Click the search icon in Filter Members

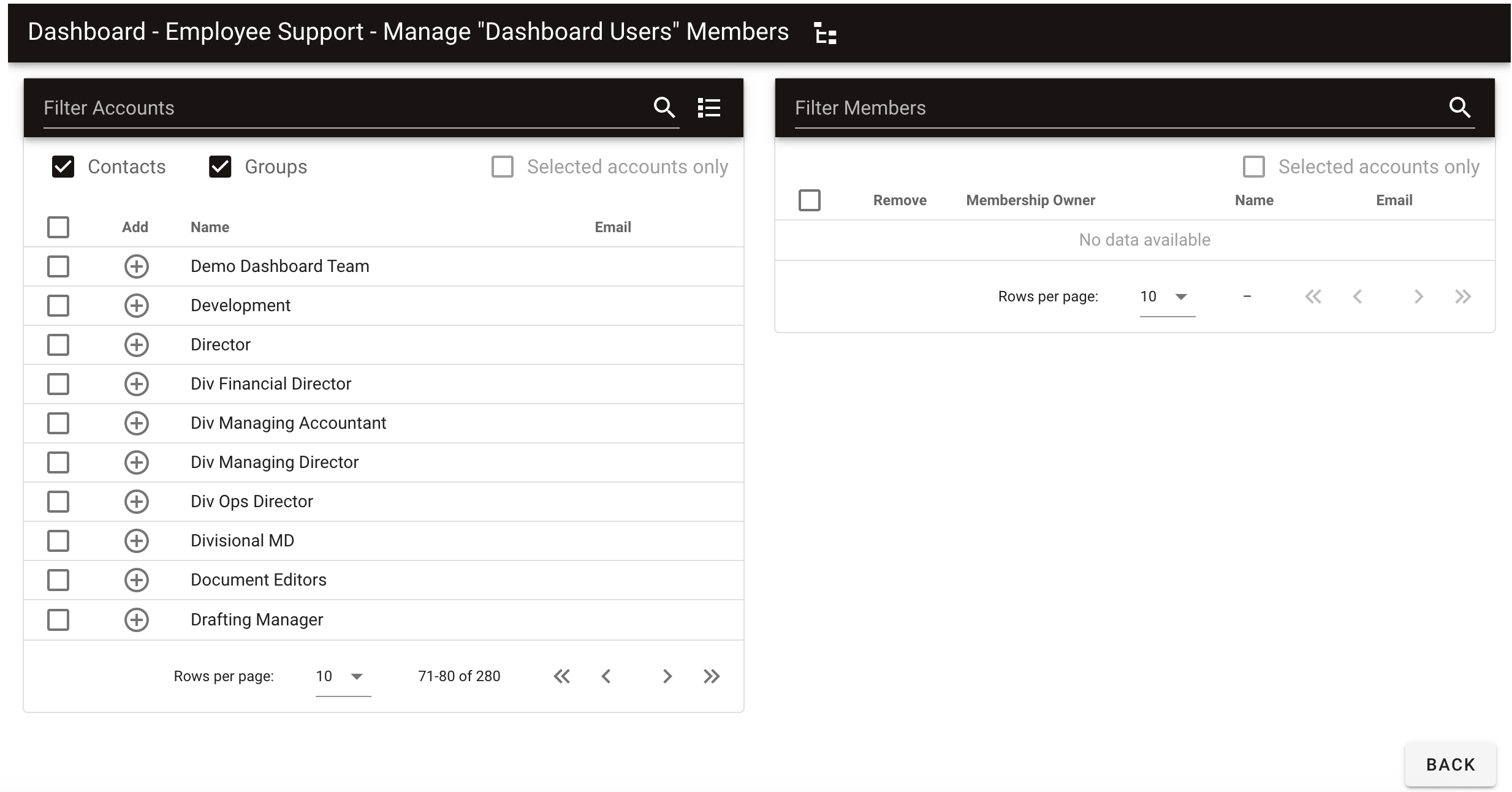(x=1459, y=108)
